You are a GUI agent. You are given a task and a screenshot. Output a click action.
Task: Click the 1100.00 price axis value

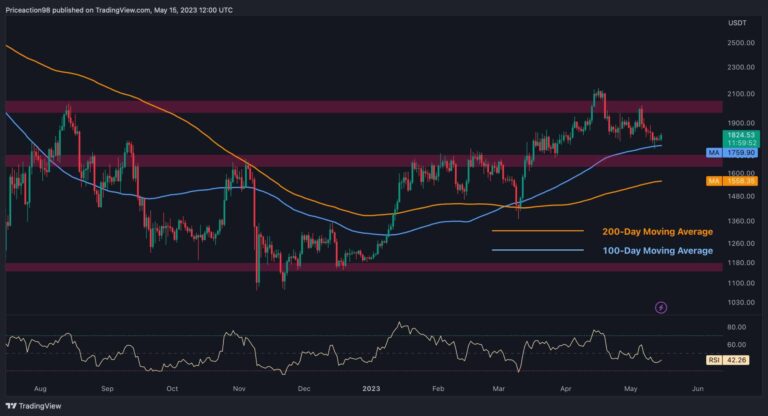tap(741, 283)
